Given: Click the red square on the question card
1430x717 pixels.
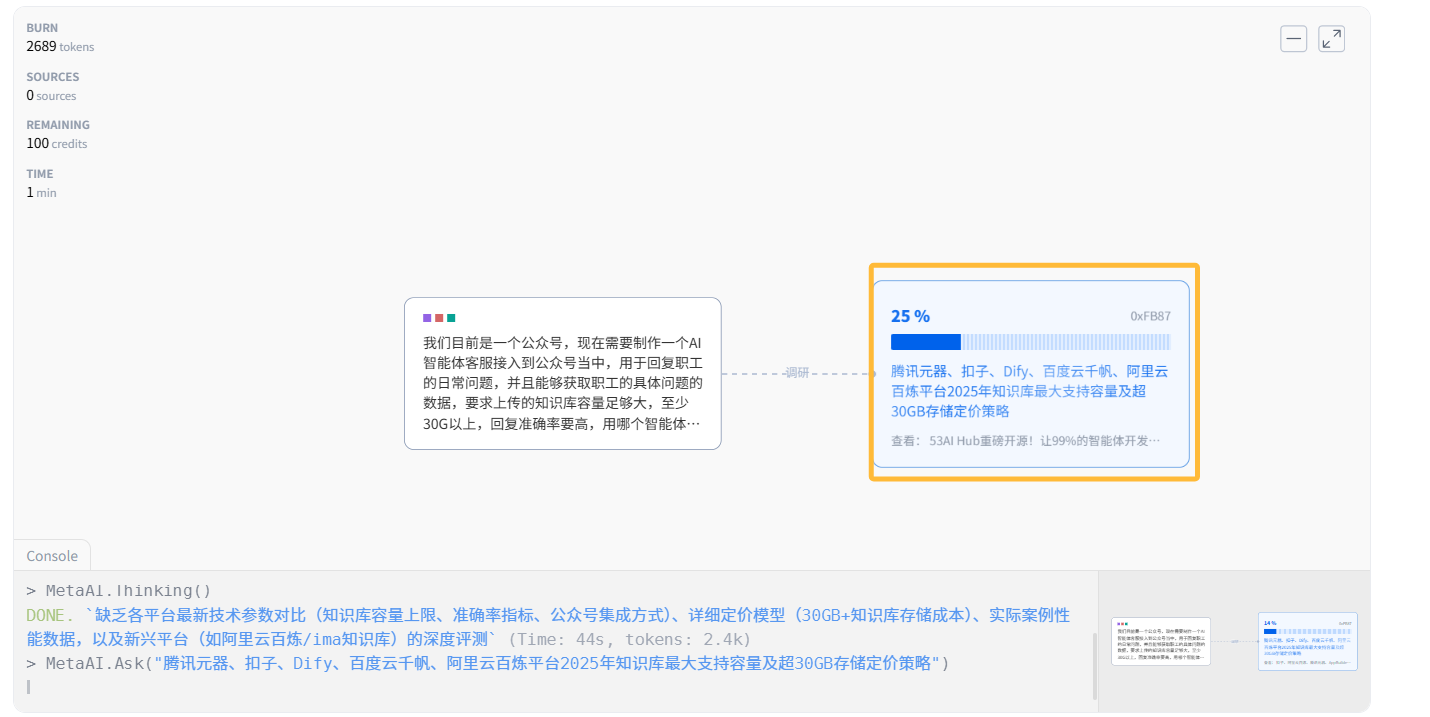Looking at the screenshot, I should (x=439, y=318).
